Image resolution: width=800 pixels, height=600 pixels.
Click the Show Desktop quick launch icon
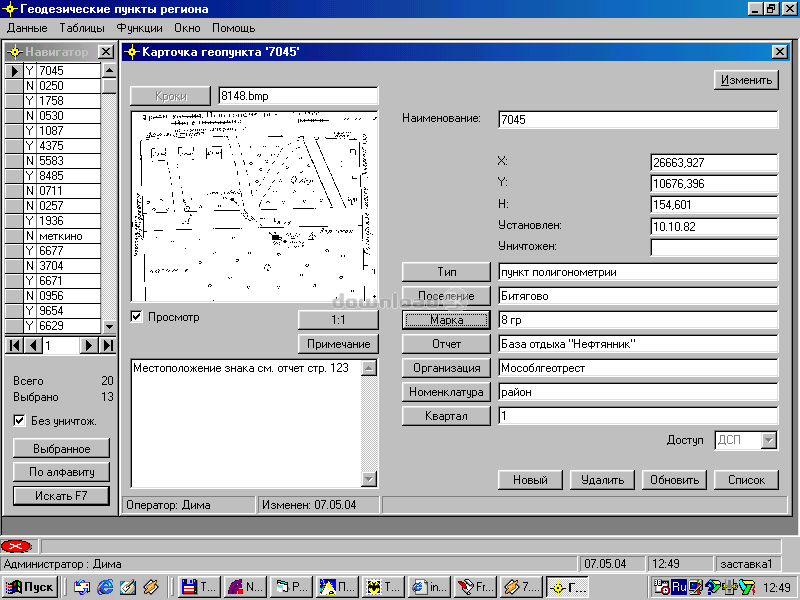[x=82, y=587]
